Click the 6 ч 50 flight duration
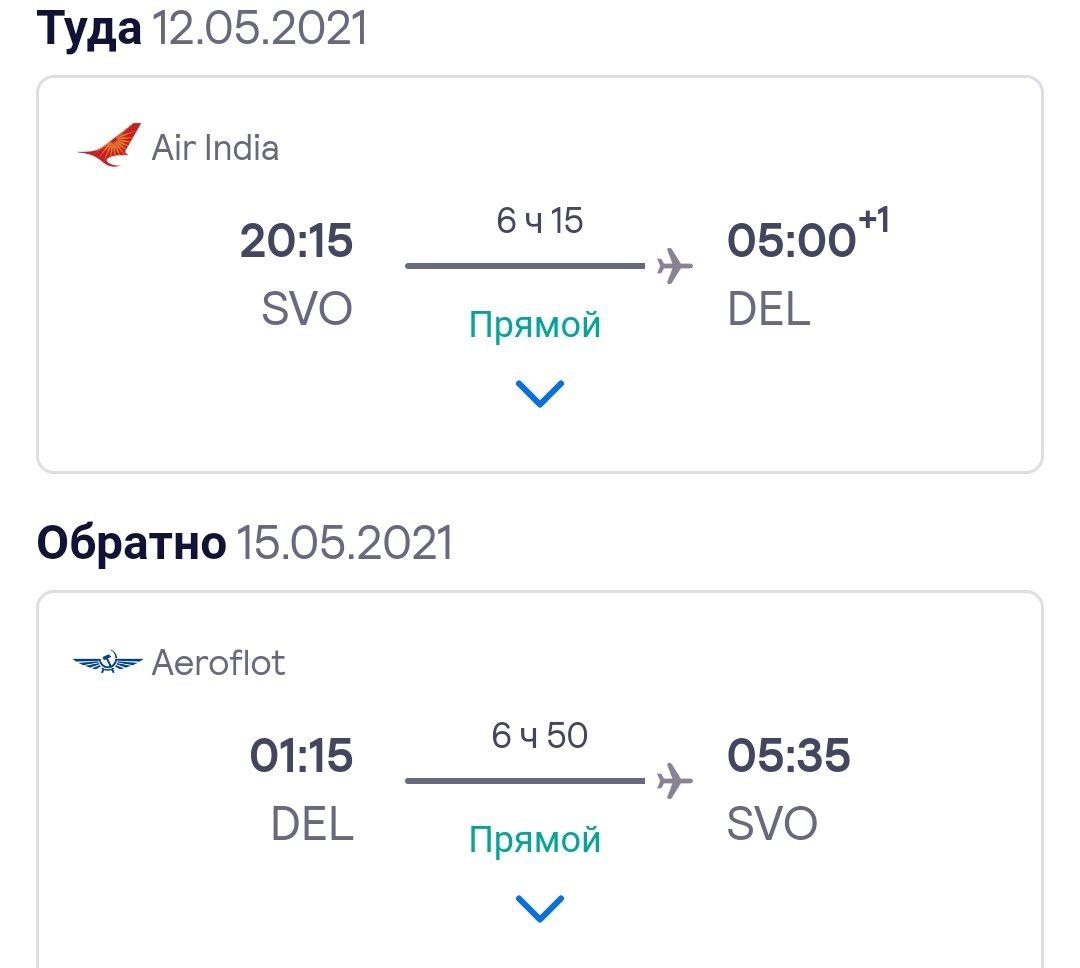 [x=539, y=736]
